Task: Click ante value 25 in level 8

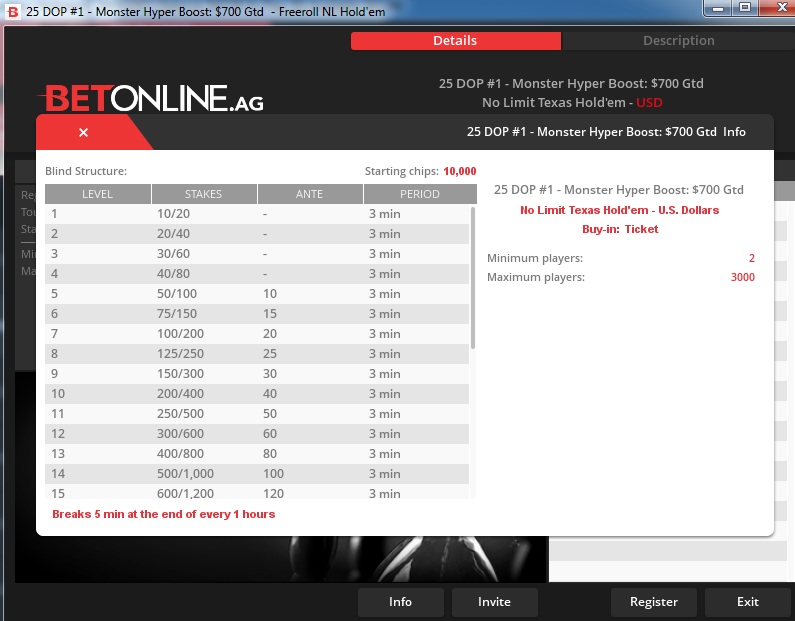Action: tap(270, 354)
